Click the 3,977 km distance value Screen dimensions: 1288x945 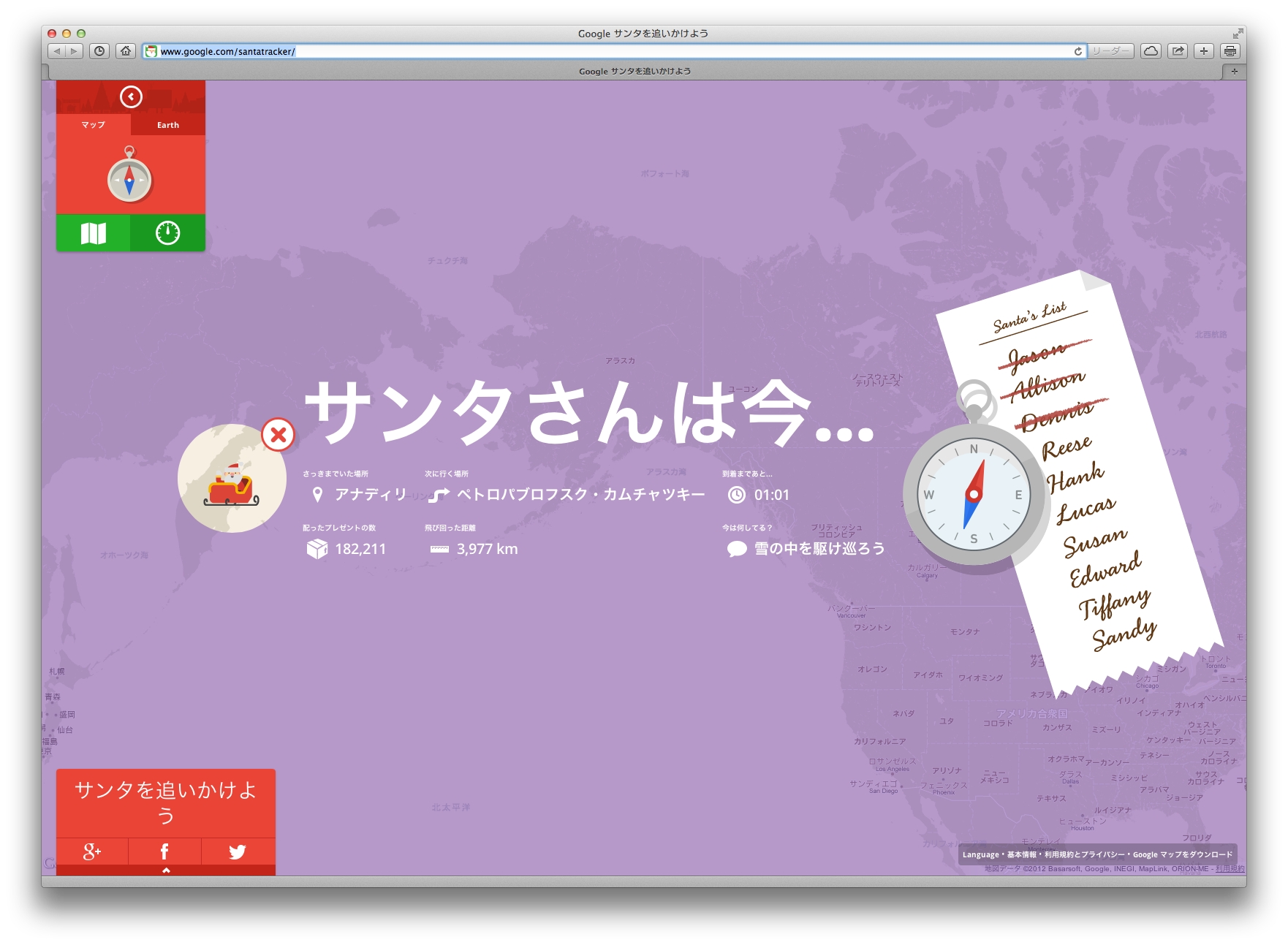pyautogui.click(x=488, y=549)
